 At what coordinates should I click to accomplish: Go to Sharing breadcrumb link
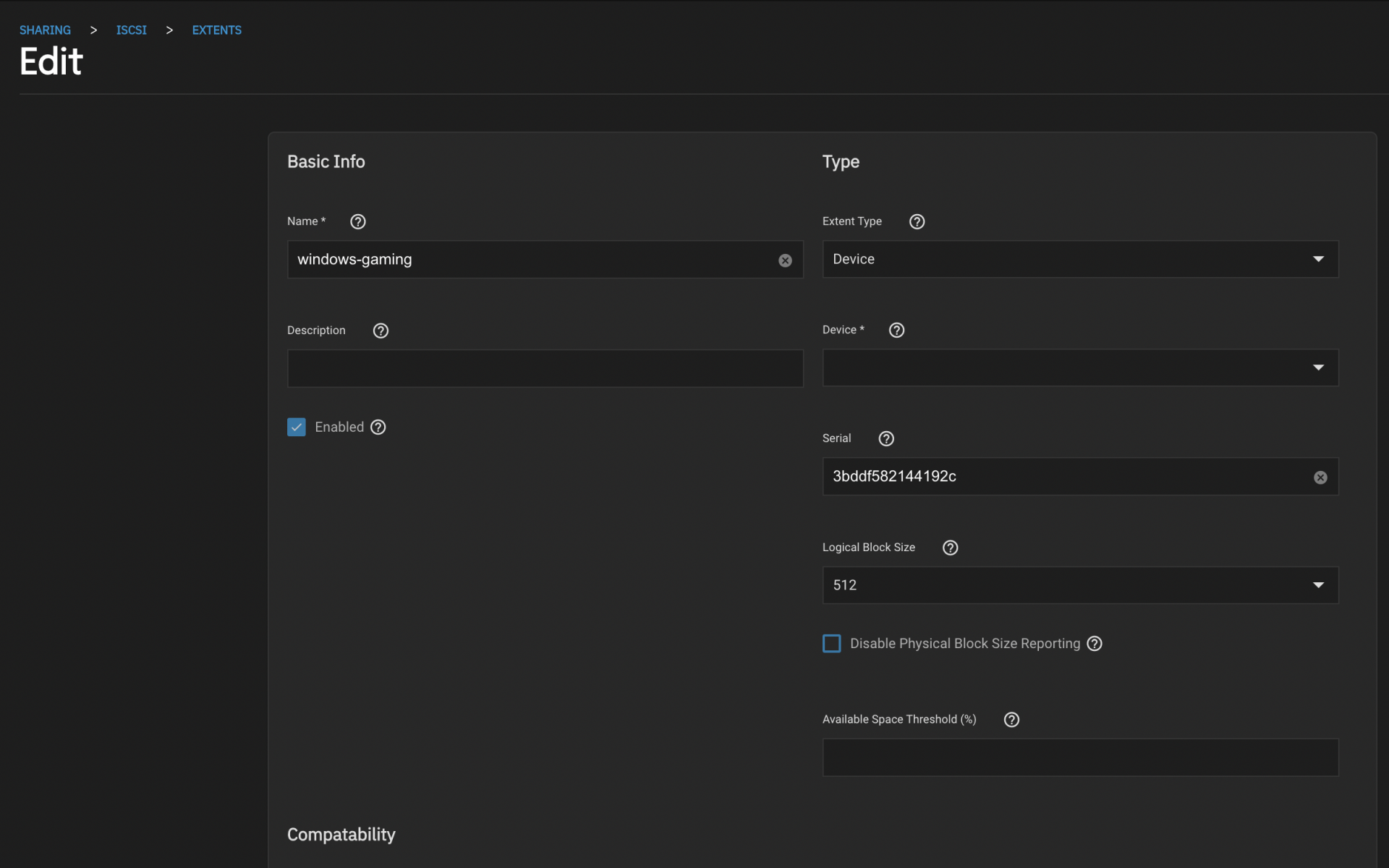[45, 30]
